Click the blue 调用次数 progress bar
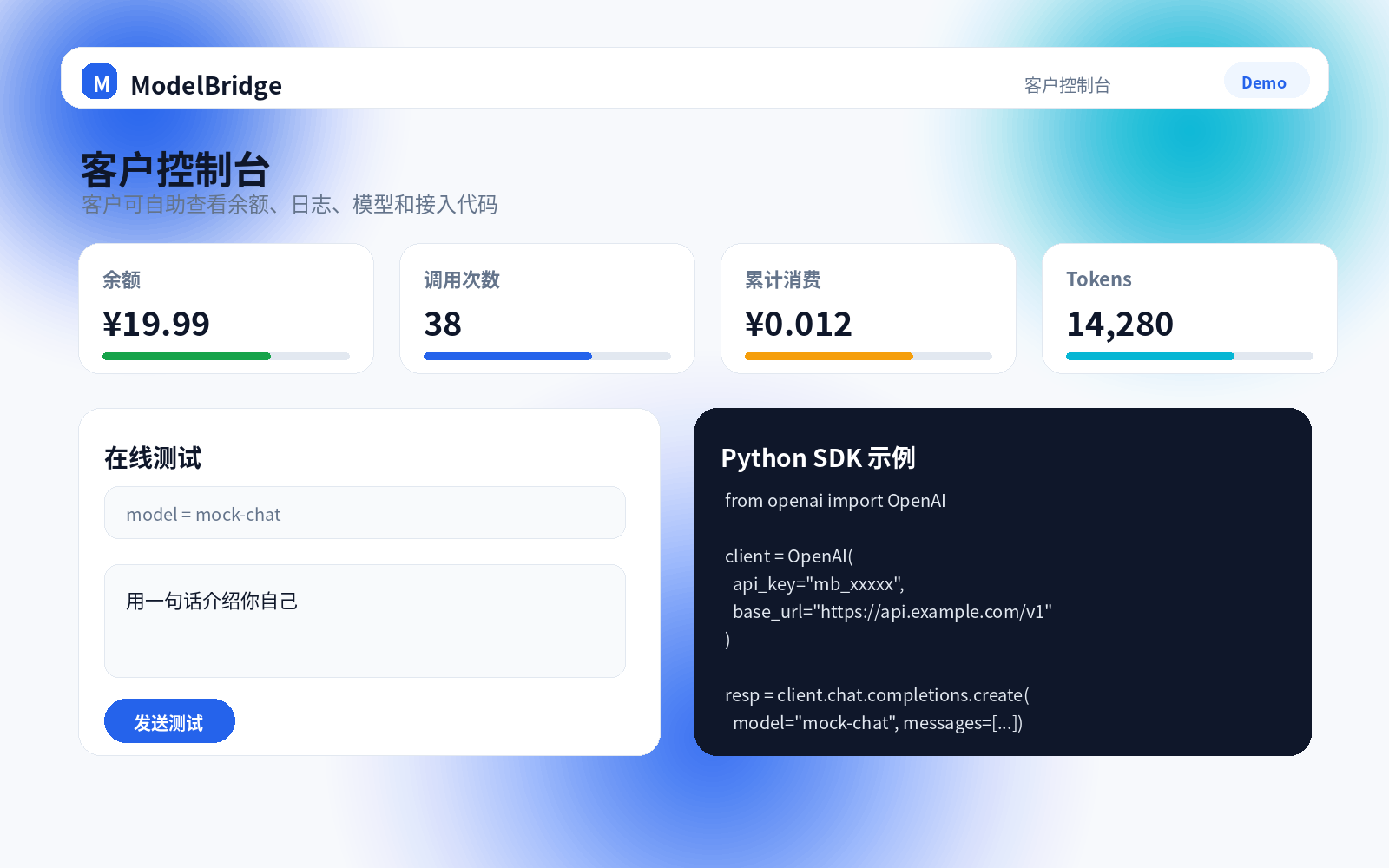Screen dimensions: 1389x868 click(x=547, y=356)
